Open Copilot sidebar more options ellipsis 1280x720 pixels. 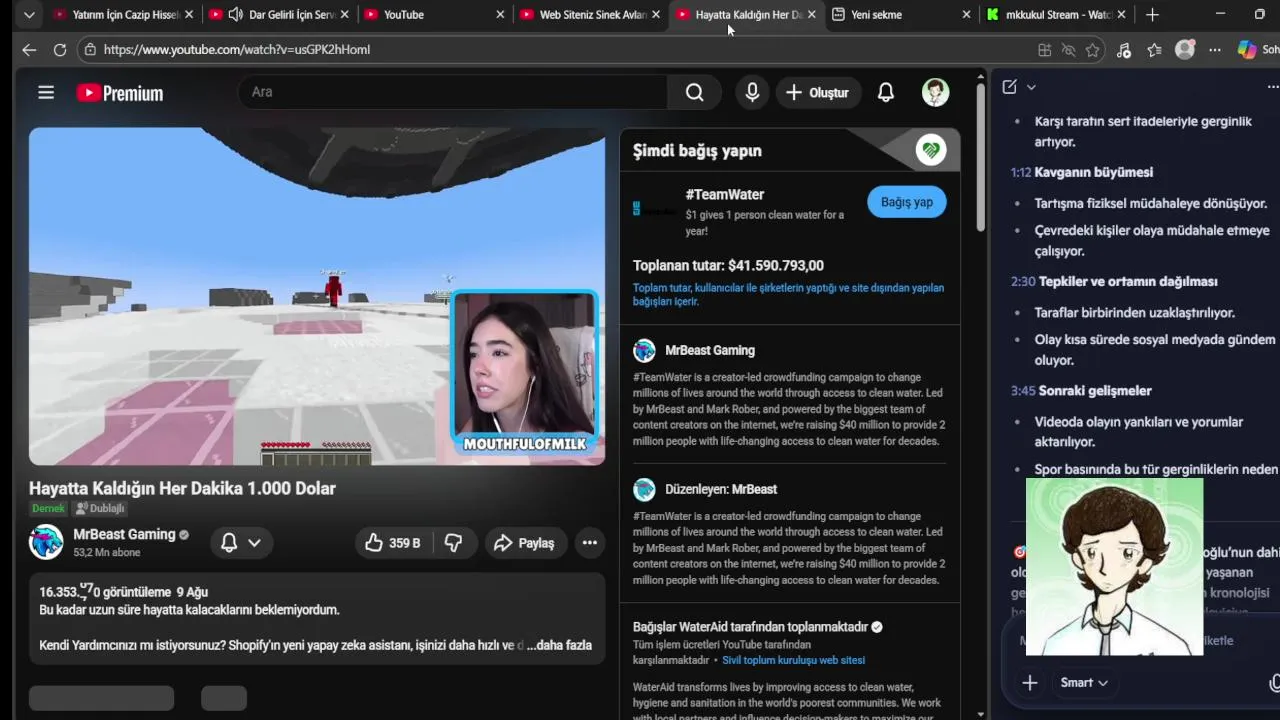(x=1272, y=87)
